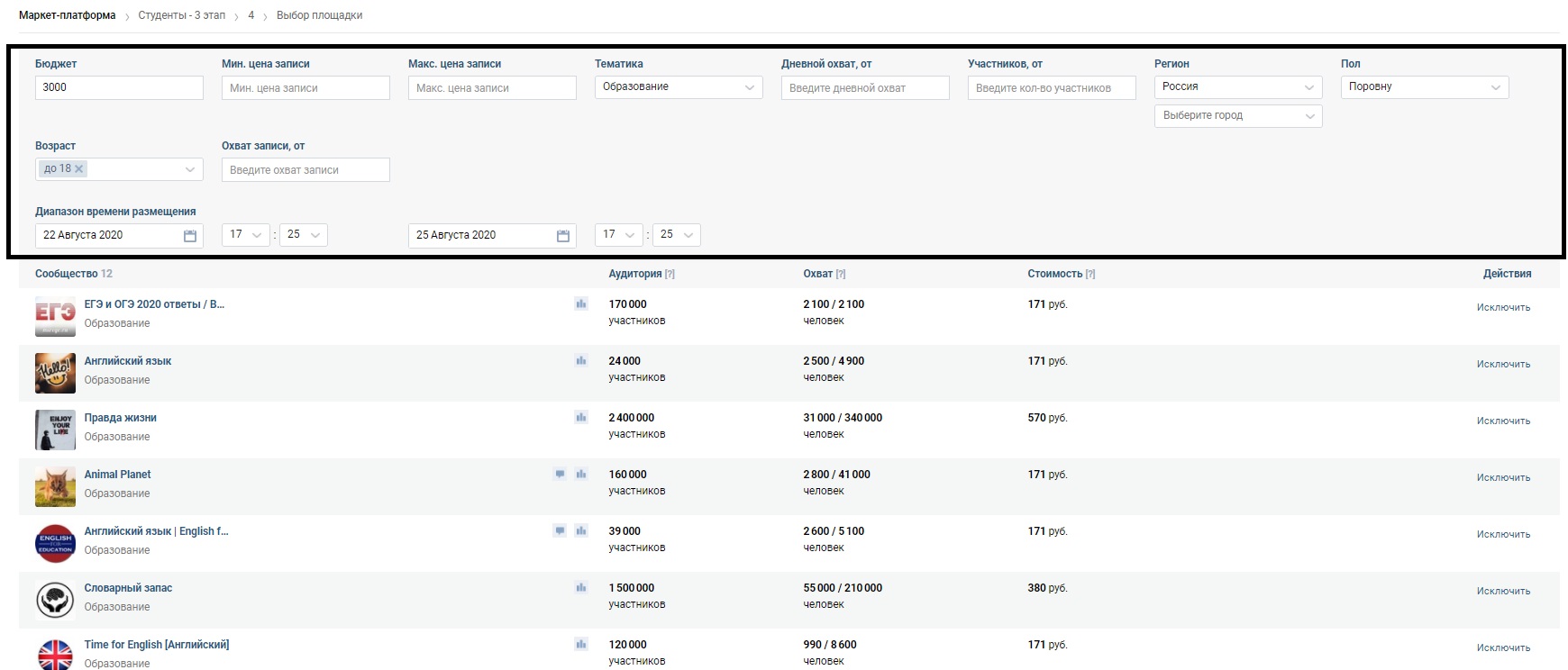Viewport: 1568px width, 670px height.
Task: Click comment icon in Animal Planet row
Action: coord(560,474)
